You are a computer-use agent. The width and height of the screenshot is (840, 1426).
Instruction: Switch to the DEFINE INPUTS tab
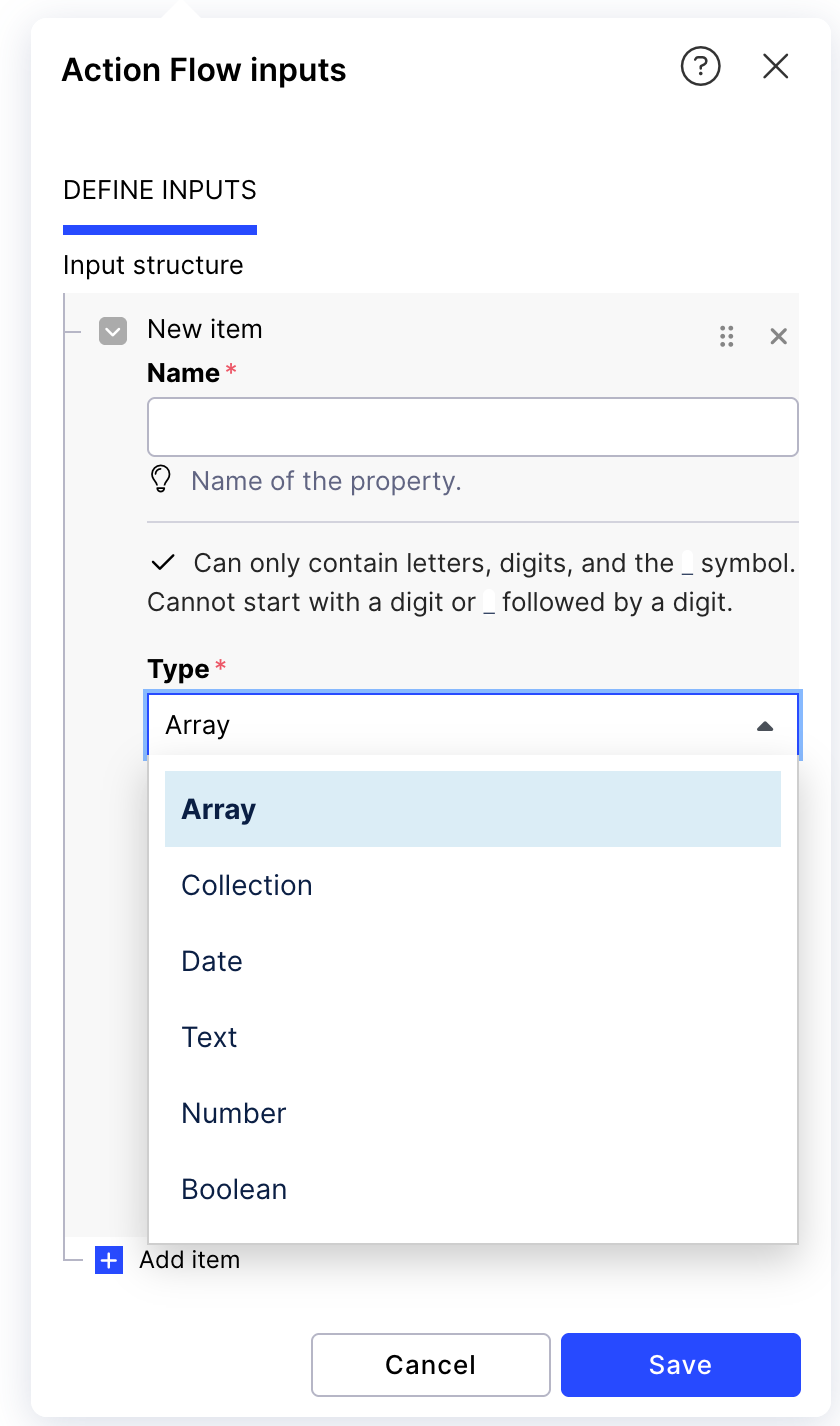(160, 190)
